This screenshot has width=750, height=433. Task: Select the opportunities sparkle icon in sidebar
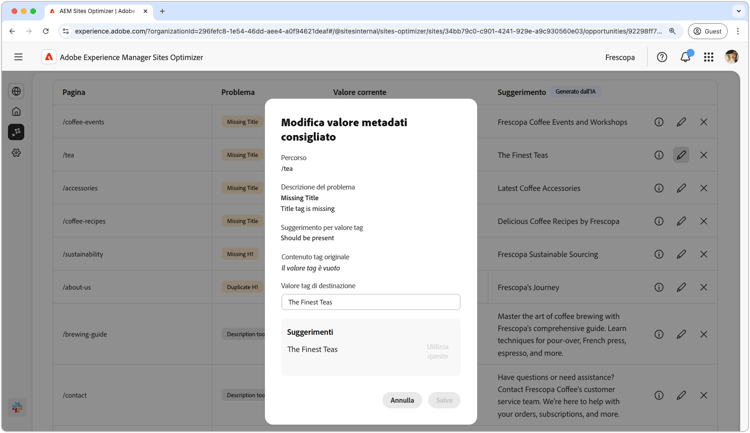pos(16,132)
